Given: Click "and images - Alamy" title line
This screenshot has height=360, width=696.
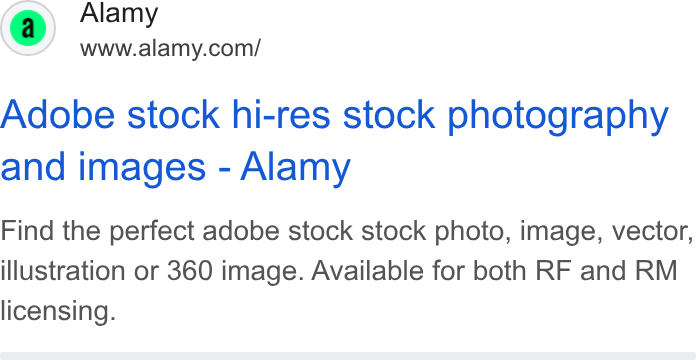Looking at the screenshot, I should click(x=175, y=167).
